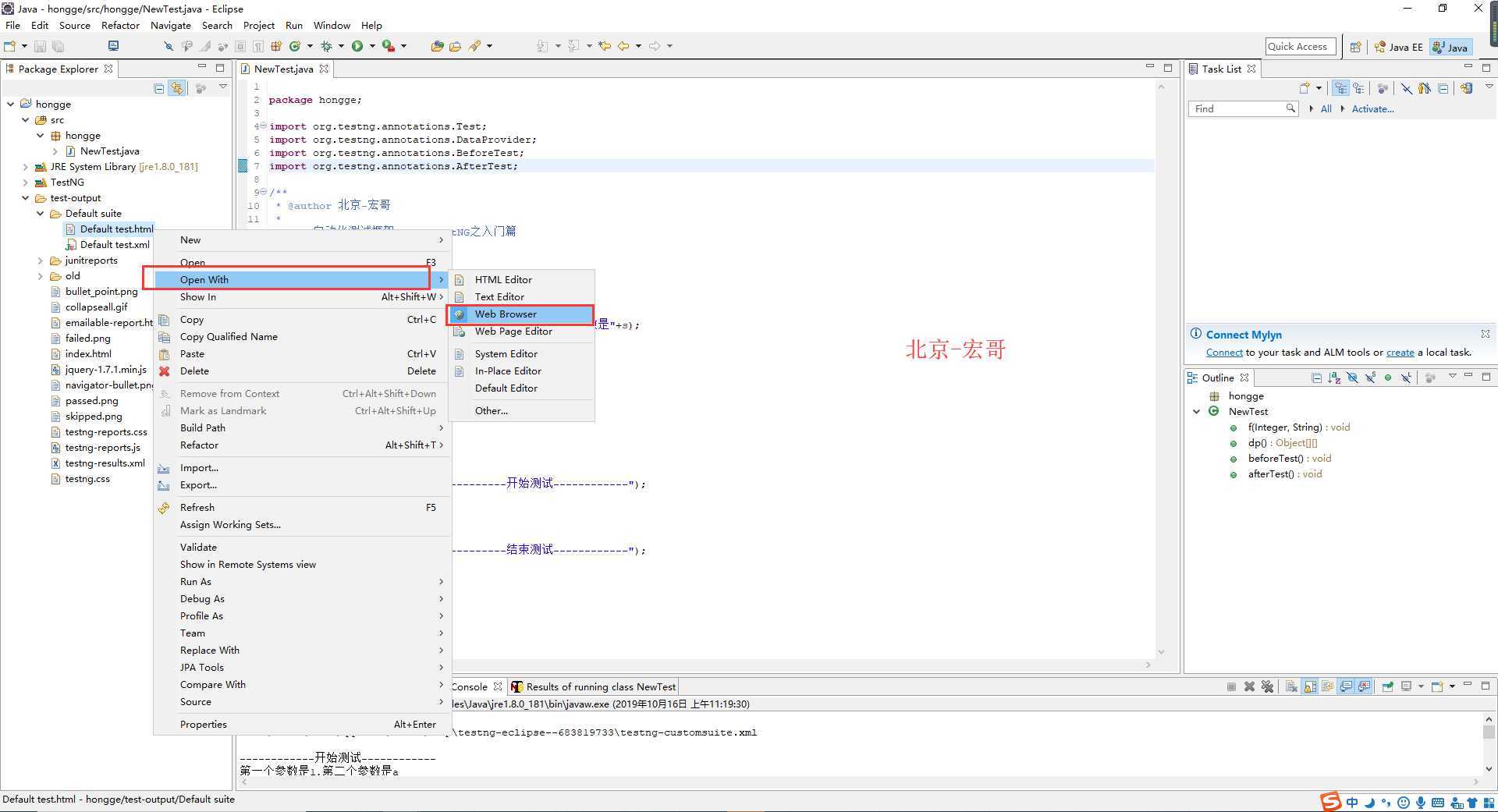Click the monitor icon in main toolbar
The height and width of the screenshot is (812, 1498).
point(113,46)
